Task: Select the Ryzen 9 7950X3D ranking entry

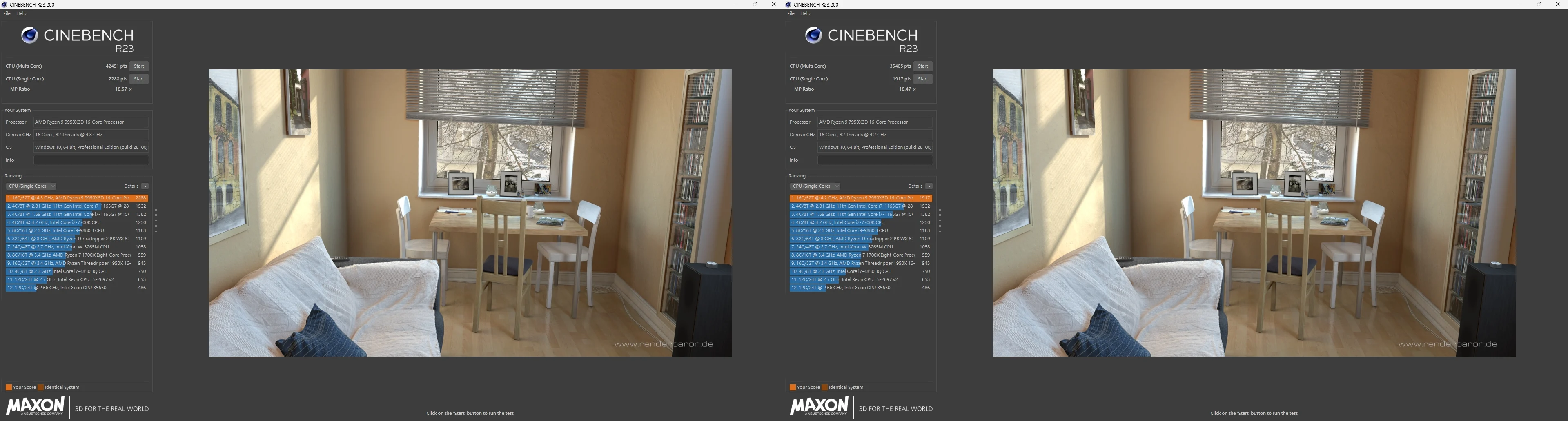Action: (852, 198)
